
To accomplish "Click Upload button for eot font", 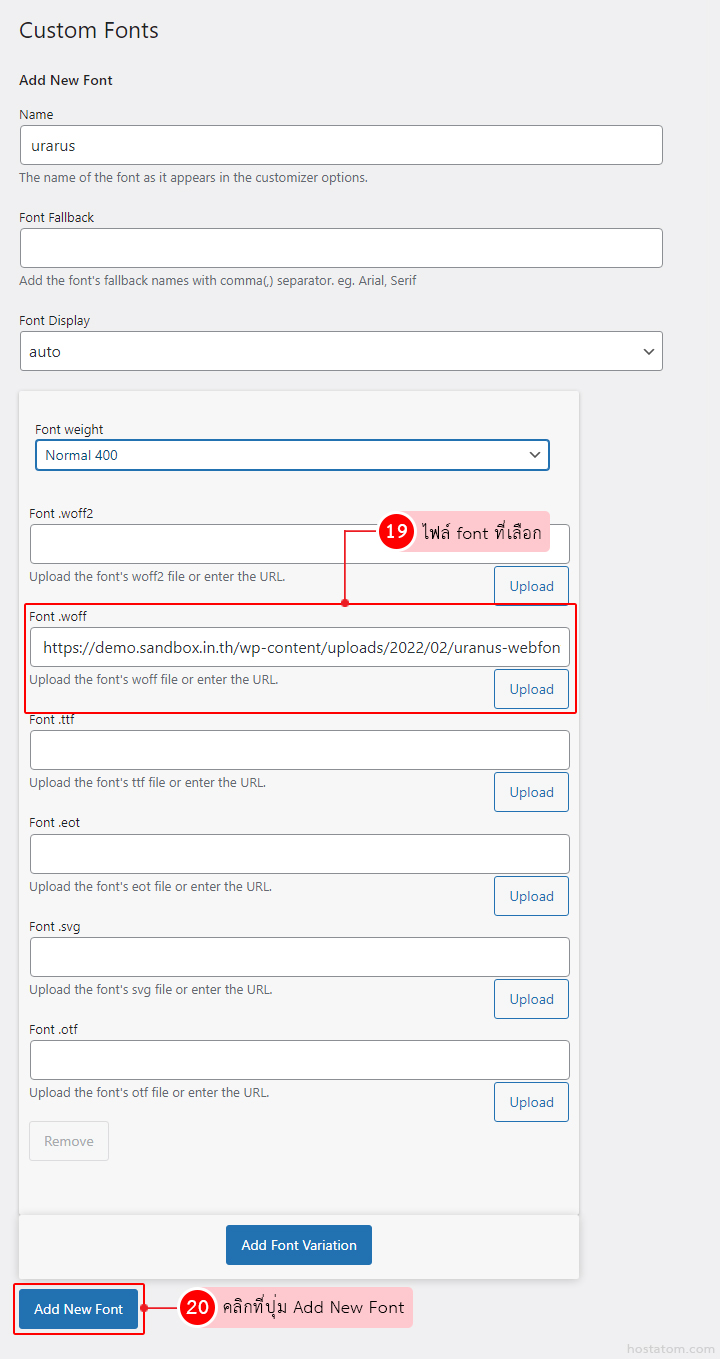I will coord(531,896).
